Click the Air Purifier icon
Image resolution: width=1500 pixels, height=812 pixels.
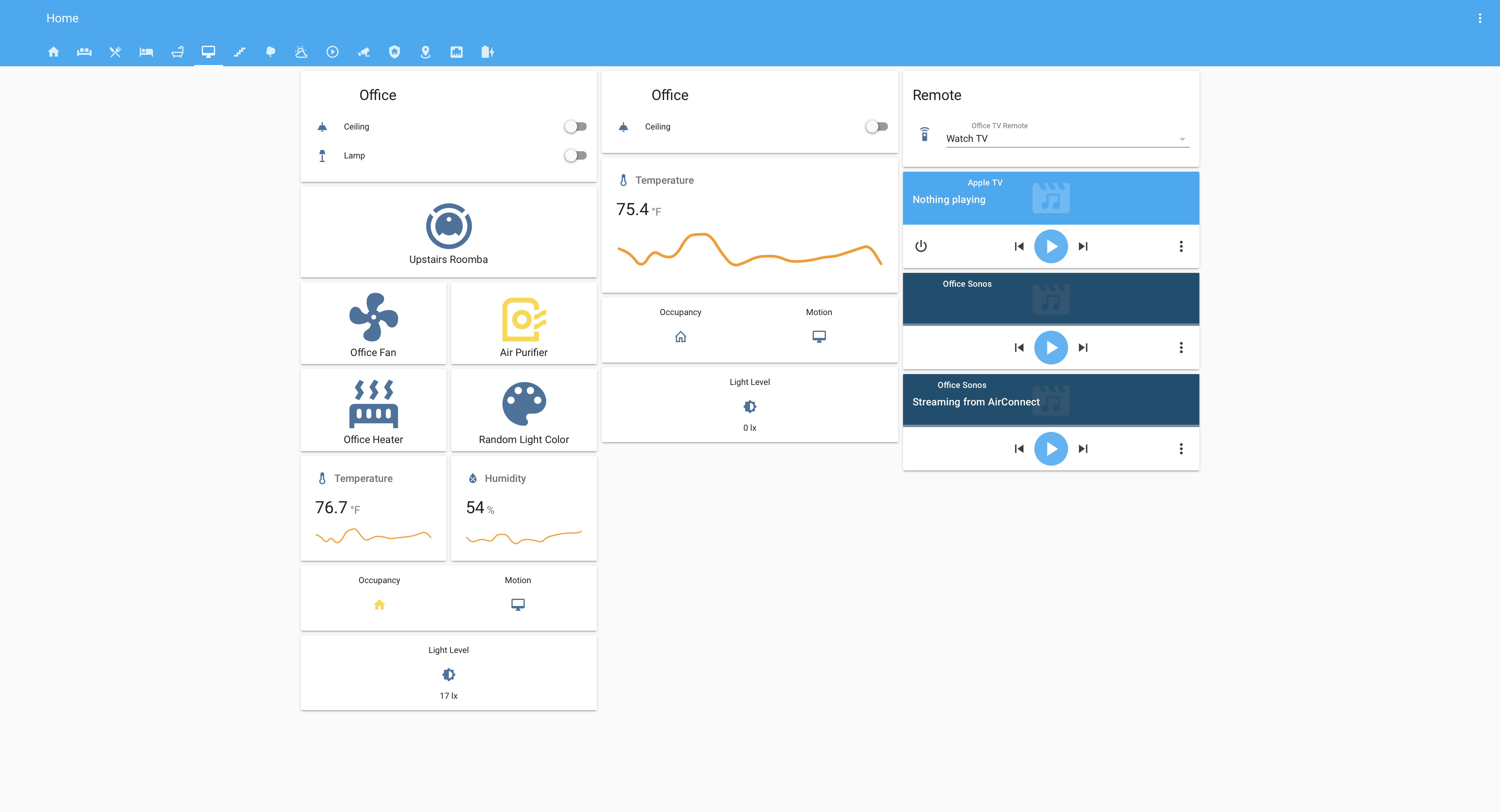[523, 320]
